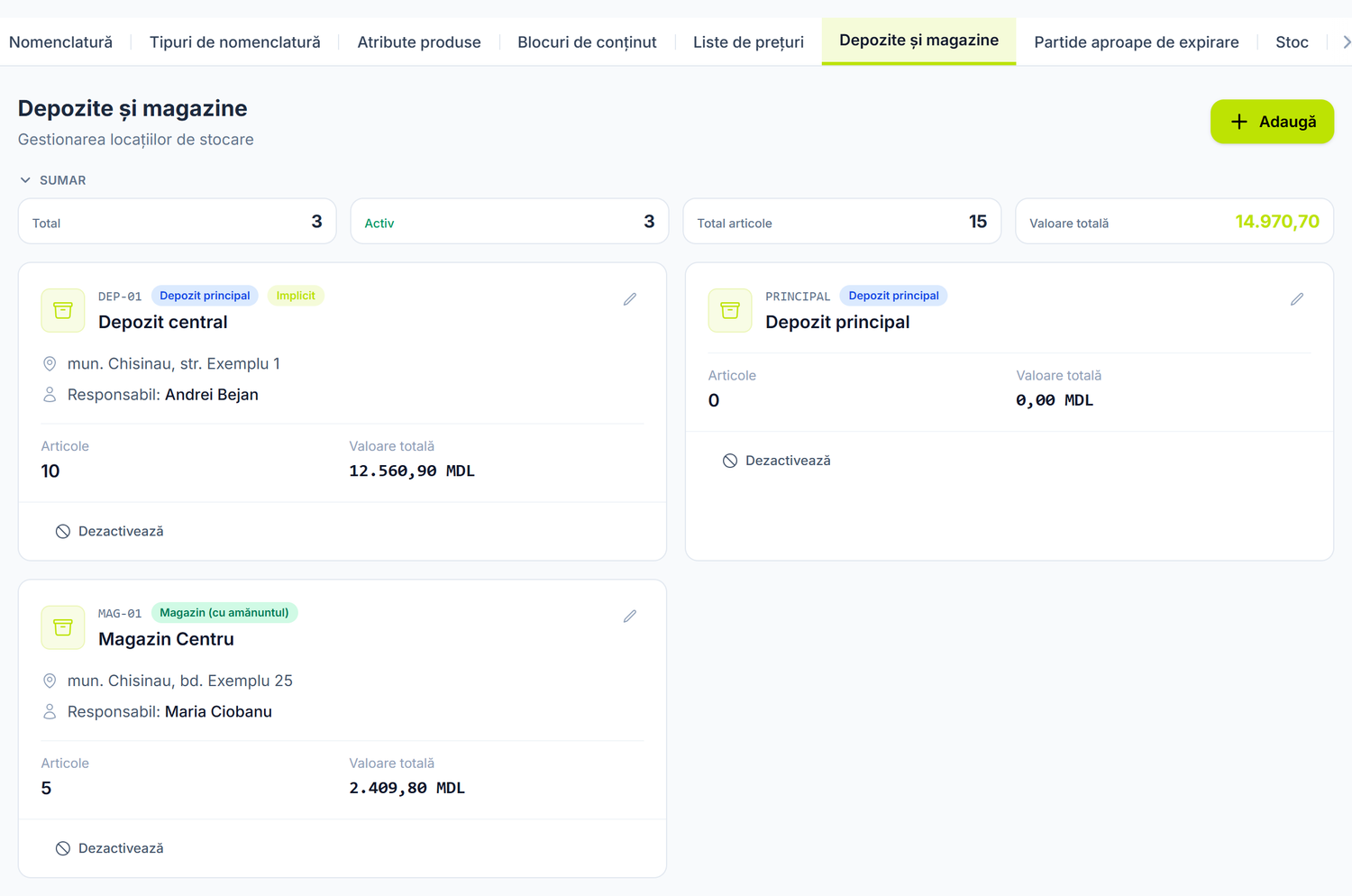Click the value 2.409,80 MDL
The height and width of the screenshot is (896, 1352).
point(407,789)
